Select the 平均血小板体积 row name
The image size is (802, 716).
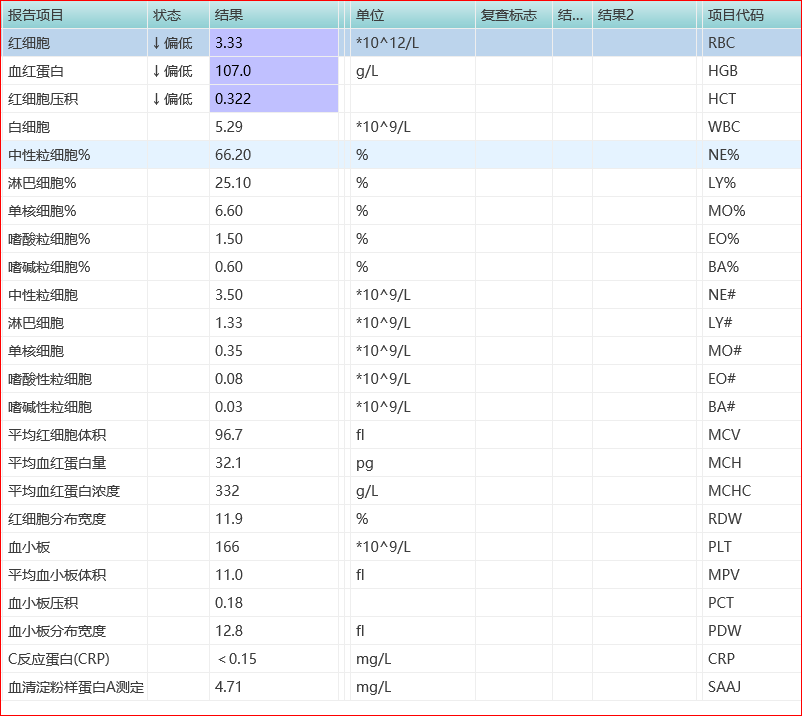pyautogui.click(x=57, y=575)
